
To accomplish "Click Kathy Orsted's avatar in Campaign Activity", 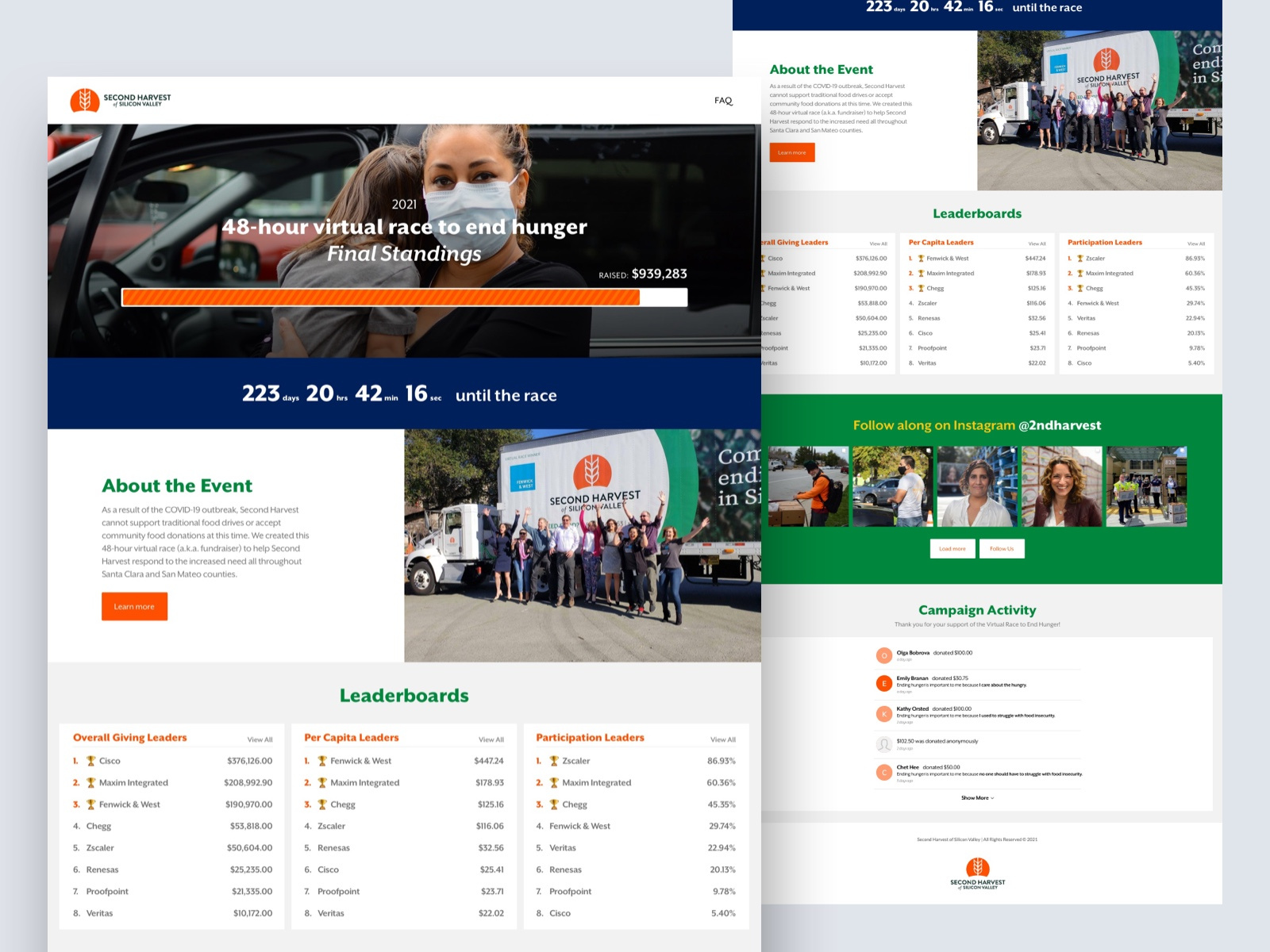I will click(x=883, y=714).
